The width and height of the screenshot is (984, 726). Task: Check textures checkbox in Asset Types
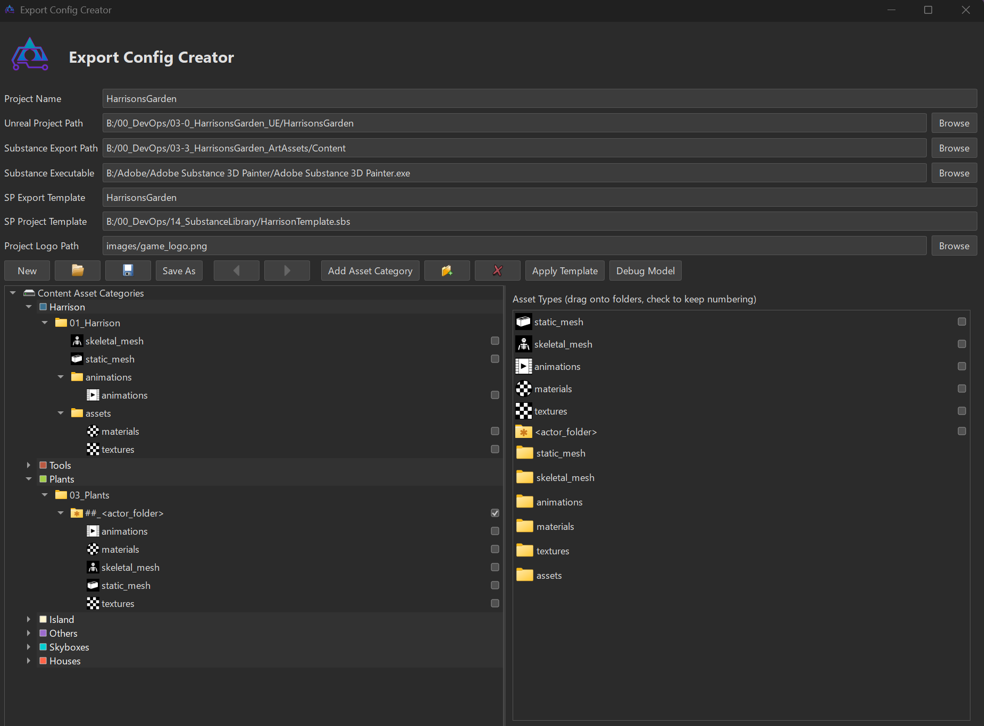(962, 411)
